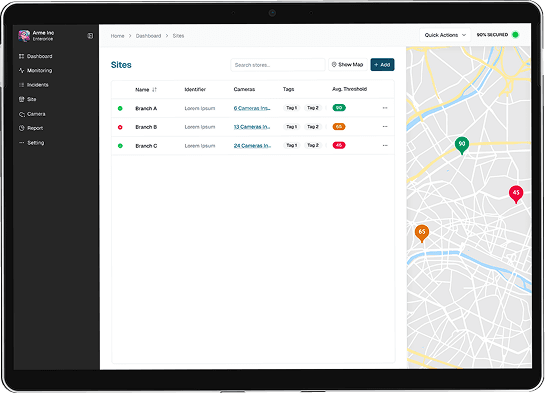
Task: Click Lorem Ipsum identifier in Branch A row
Action: [200, 108]
